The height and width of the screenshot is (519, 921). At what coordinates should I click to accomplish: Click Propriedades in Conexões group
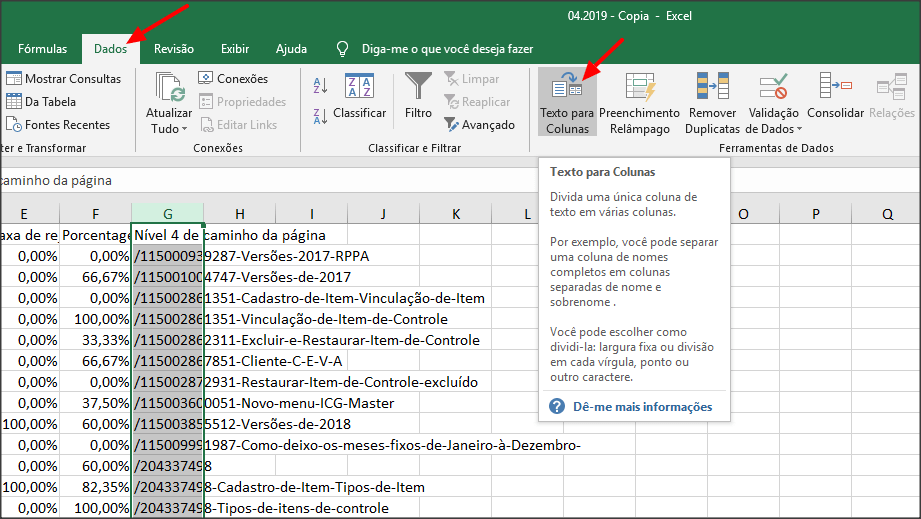243,102
